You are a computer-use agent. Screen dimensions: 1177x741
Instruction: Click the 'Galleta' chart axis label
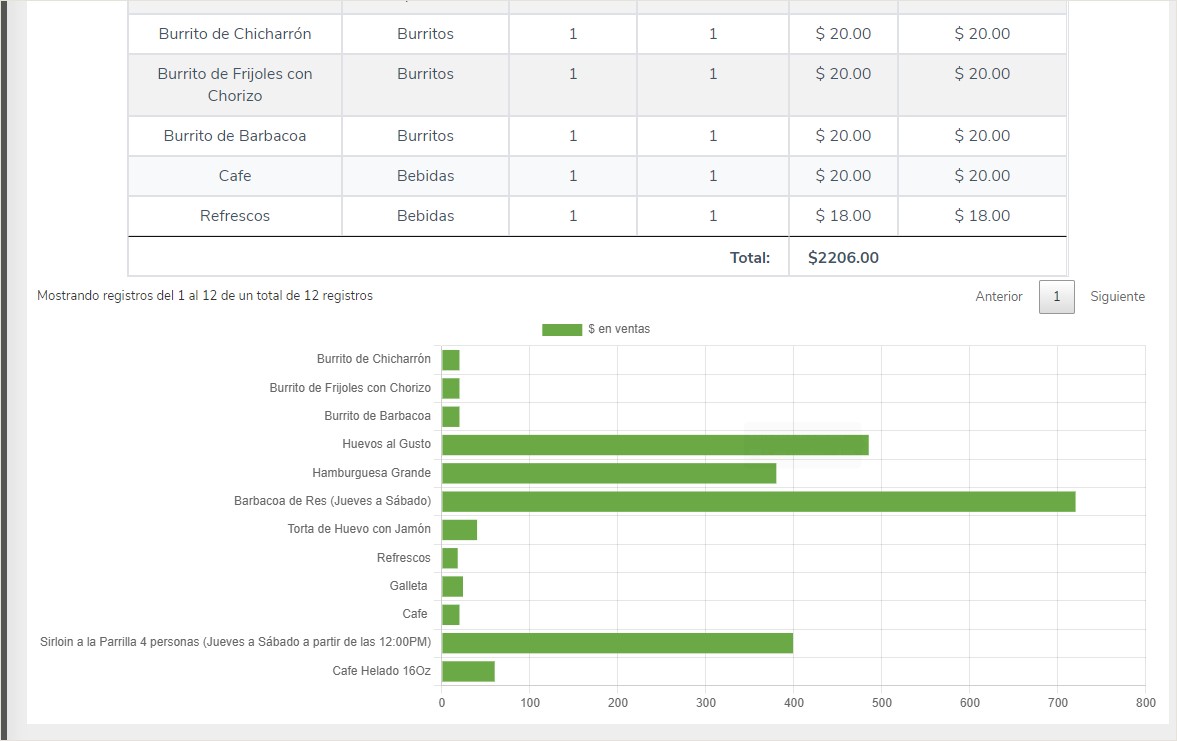click(408, 586)
